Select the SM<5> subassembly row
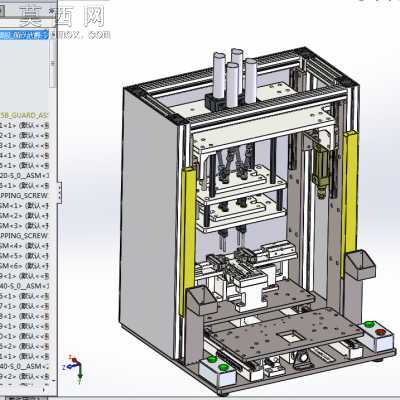 click(x=24, y=256)
